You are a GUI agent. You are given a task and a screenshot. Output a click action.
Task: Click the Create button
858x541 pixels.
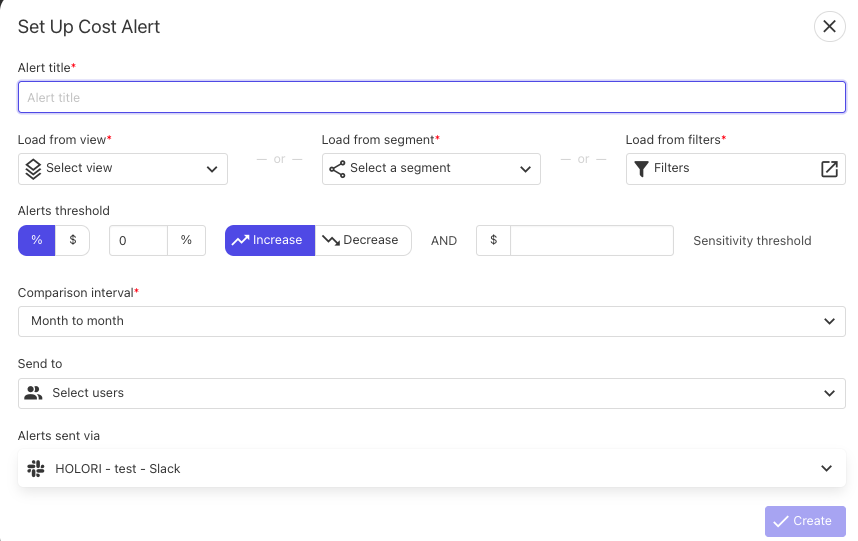pos(805,521)
